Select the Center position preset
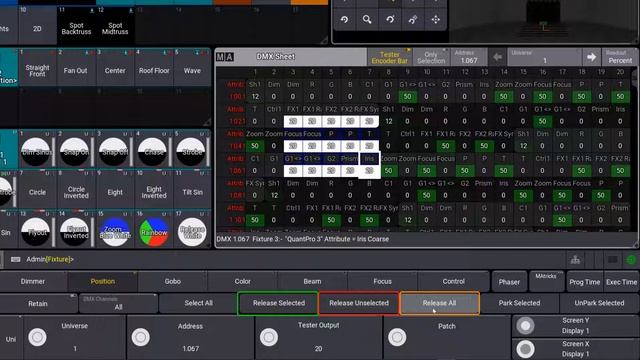 [115, 68]
